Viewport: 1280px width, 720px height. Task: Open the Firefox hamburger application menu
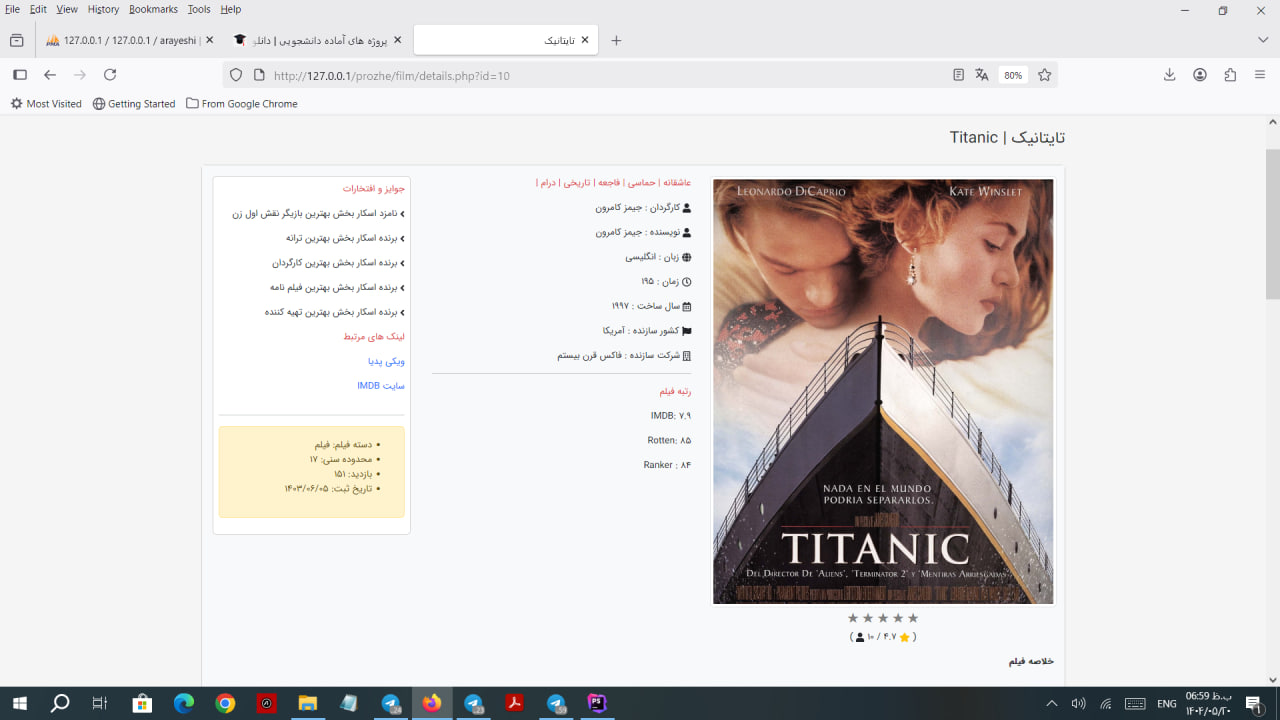pos(1260,75)
